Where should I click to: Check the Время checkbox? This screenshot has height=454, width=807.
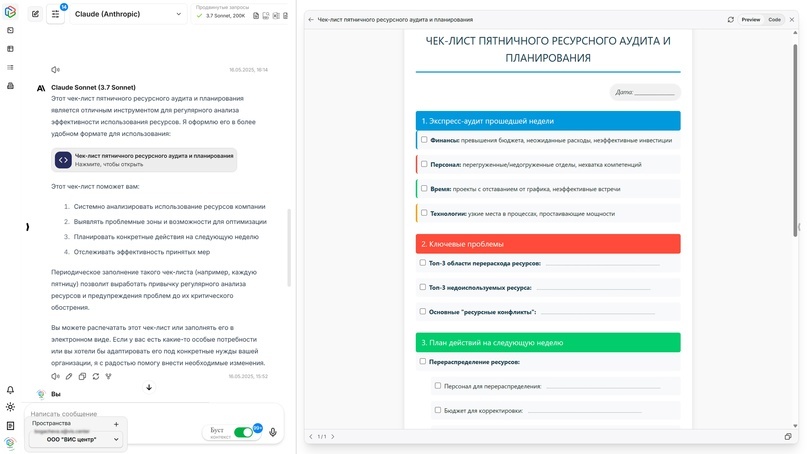coord(424,188)
